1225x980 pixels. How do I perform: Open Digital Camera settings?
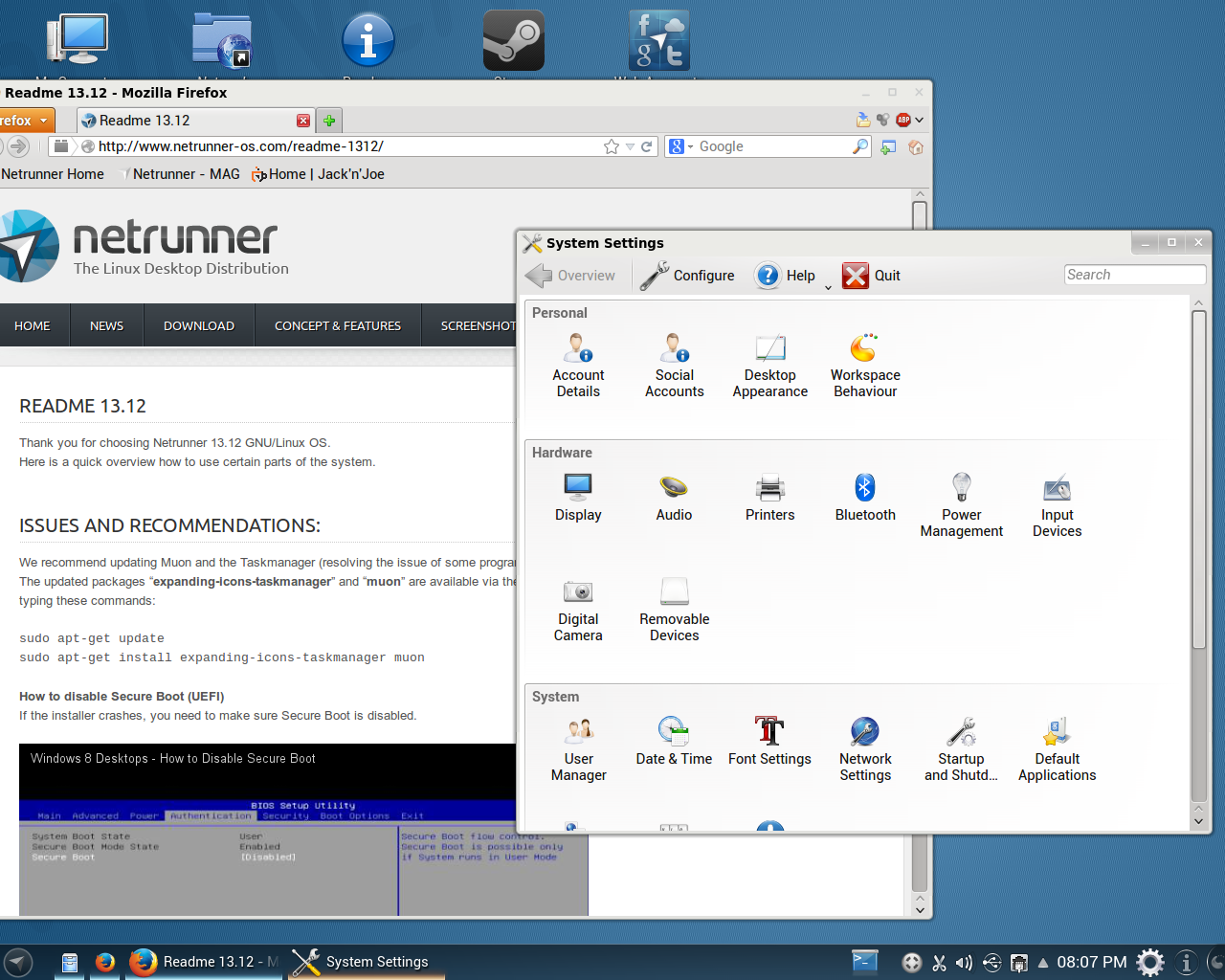point(578,610)
